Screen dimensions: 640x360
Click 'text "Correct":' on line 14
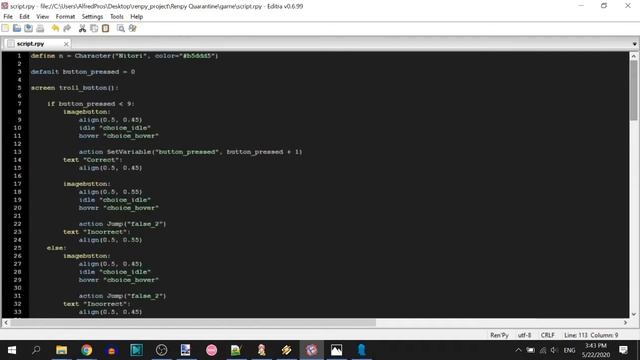point(93,160)
